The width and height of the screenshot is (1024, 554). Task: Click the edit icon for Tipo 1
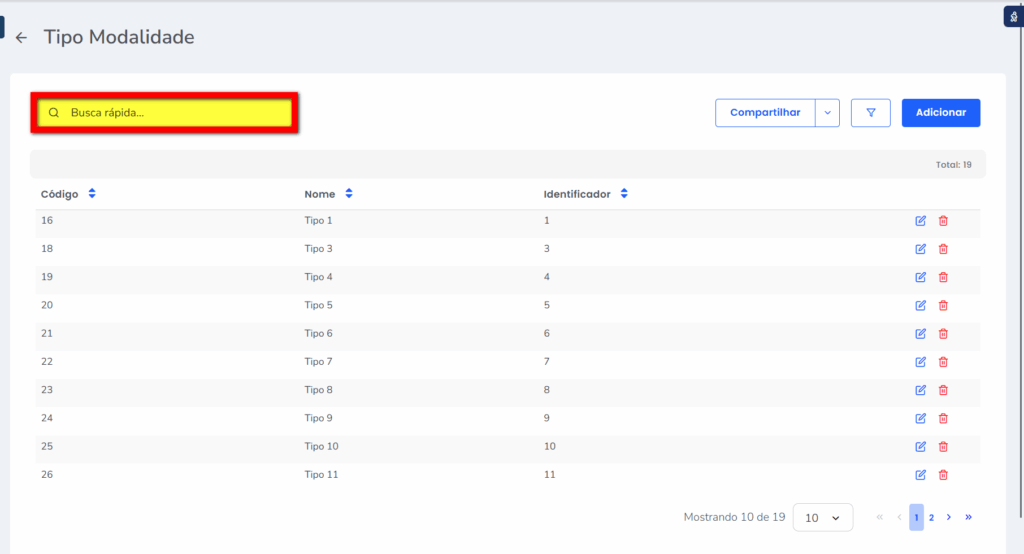pyautogui.click(x=920, y=221)
